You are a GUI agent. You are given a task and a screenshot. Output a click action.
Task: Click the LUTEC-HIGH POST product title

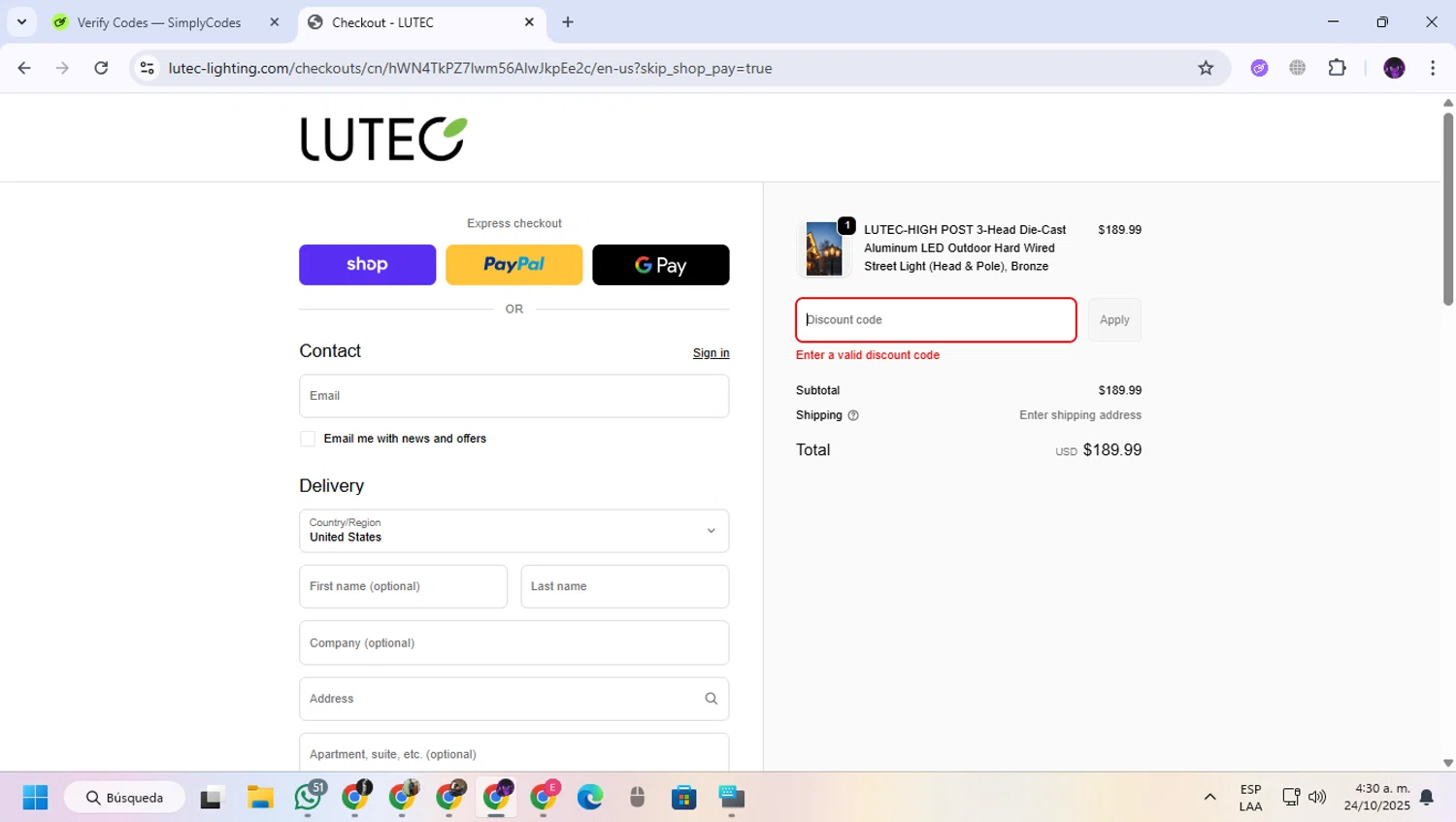(x=965, y=248)
